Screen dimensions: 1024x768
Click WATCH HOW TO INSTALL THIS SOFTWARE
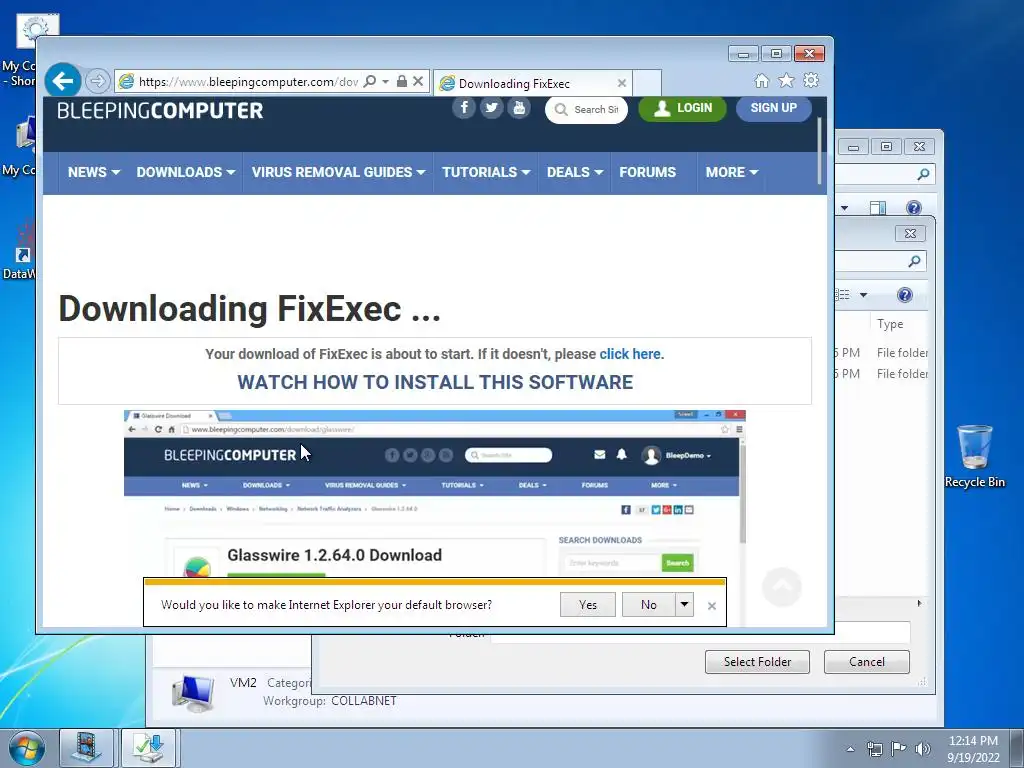point(435,382)
